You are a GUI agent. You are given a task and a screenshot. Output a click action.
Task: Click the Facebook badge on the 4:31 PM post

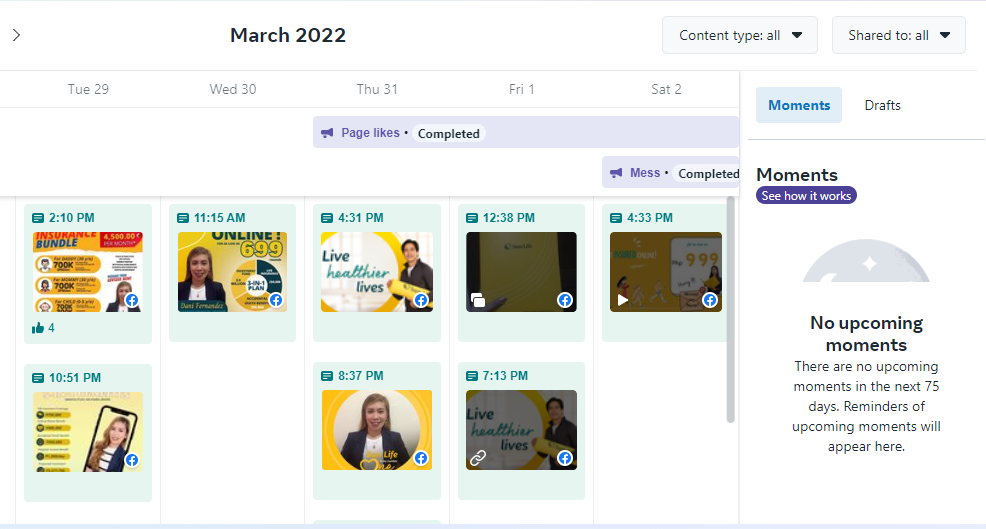tap(421, 300)
